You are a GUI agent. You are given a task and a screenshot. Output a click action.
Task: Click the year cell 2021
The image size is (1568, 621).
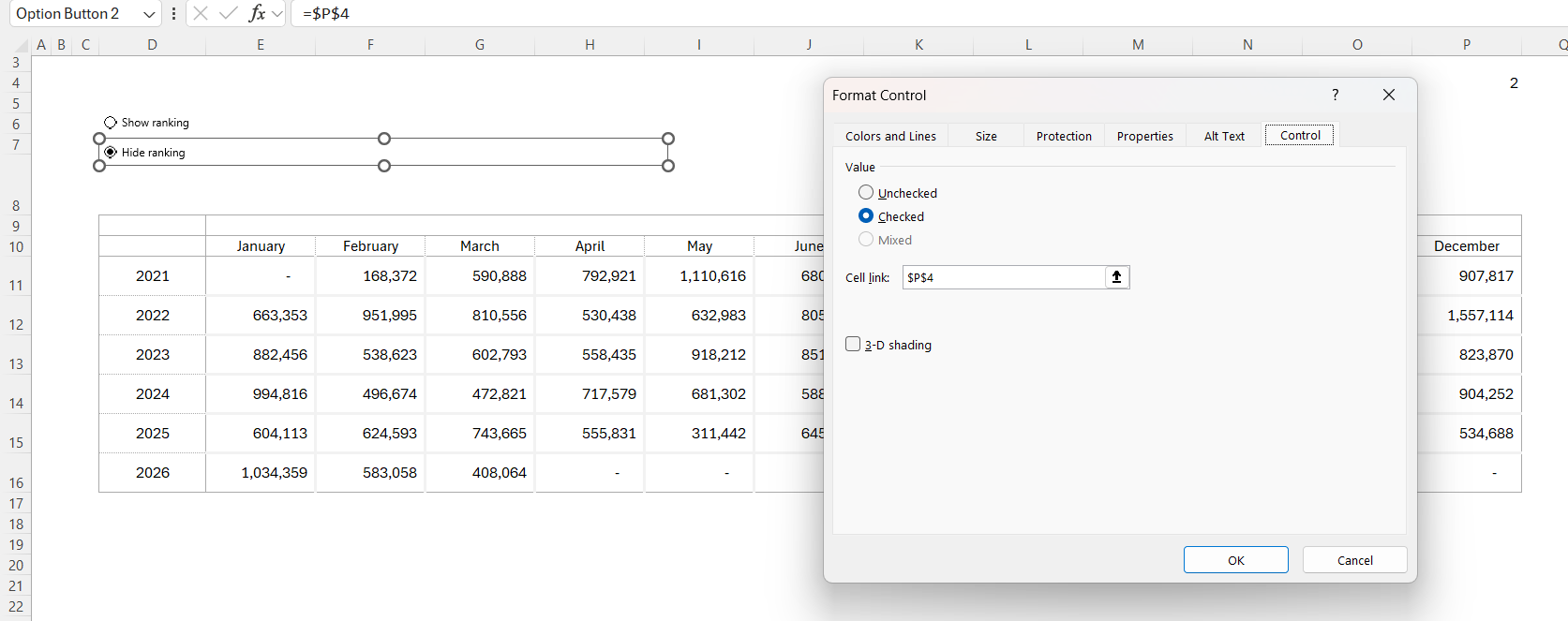[152, 275]
